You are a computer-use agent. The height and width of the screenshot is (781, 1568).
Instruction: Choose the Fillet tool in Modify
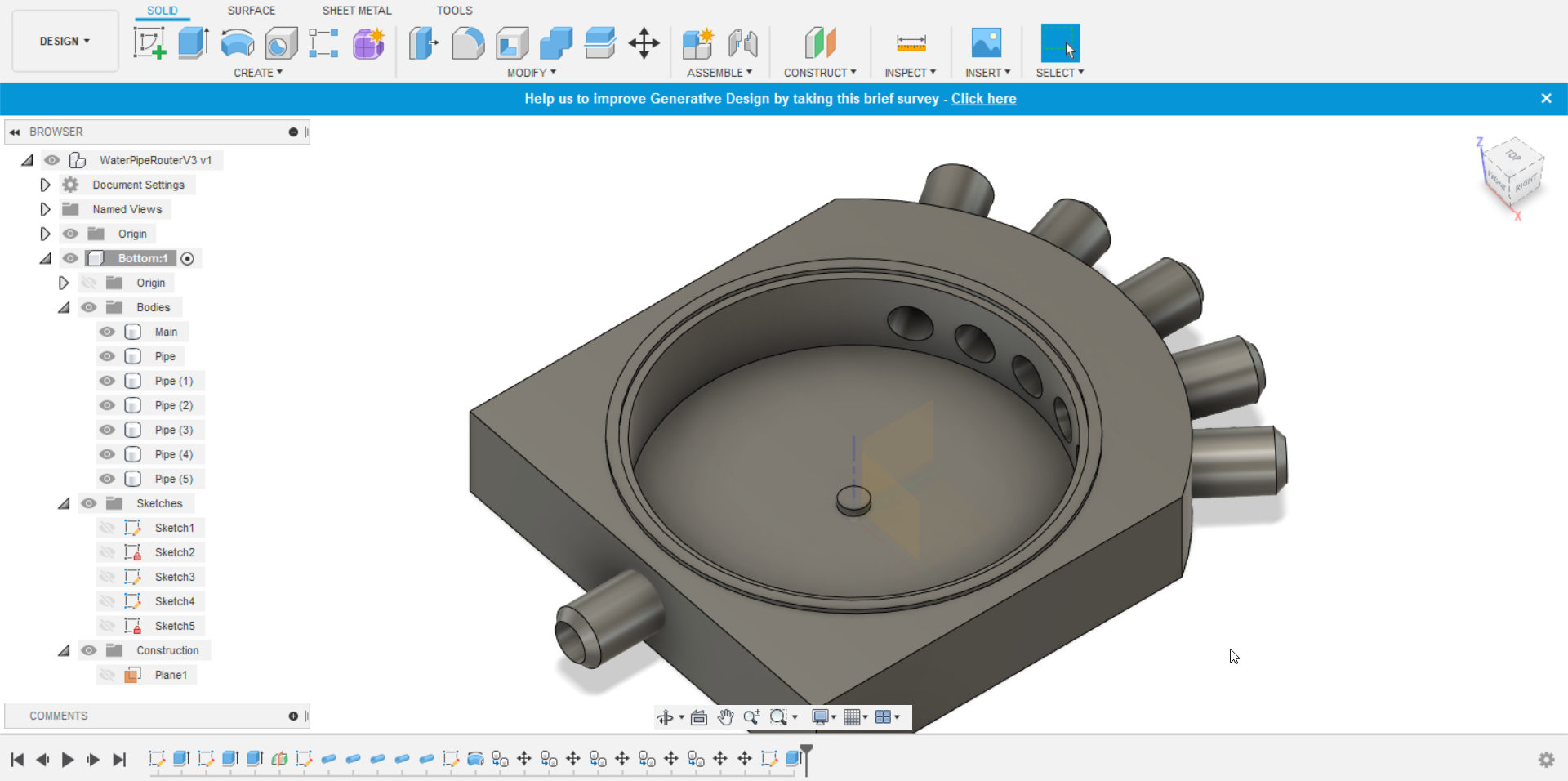point(468,42)
